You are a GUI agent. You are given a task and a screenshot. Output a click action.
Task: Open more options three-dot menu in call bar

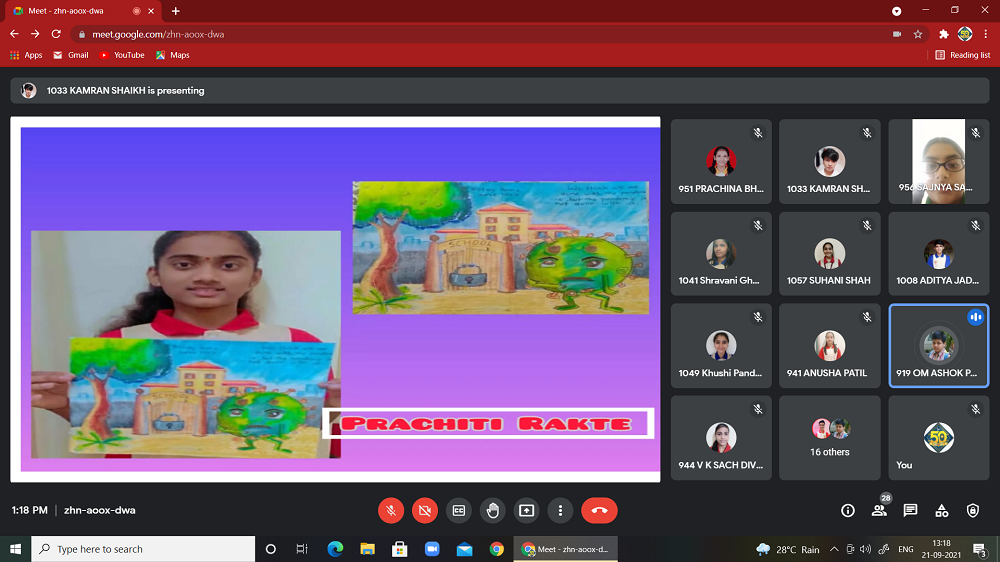560,510
